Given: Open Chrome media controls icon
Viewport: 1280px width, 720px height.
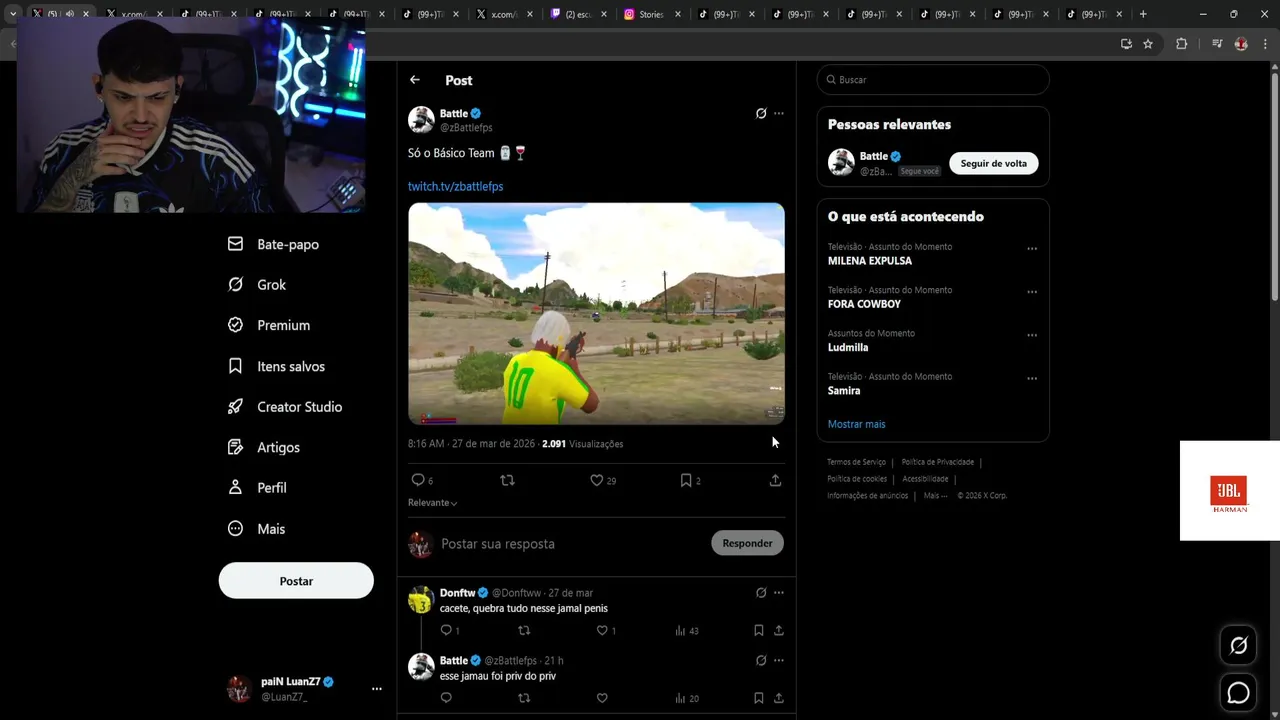Looking at the screenshot, I should click(x=1217, y=44).
